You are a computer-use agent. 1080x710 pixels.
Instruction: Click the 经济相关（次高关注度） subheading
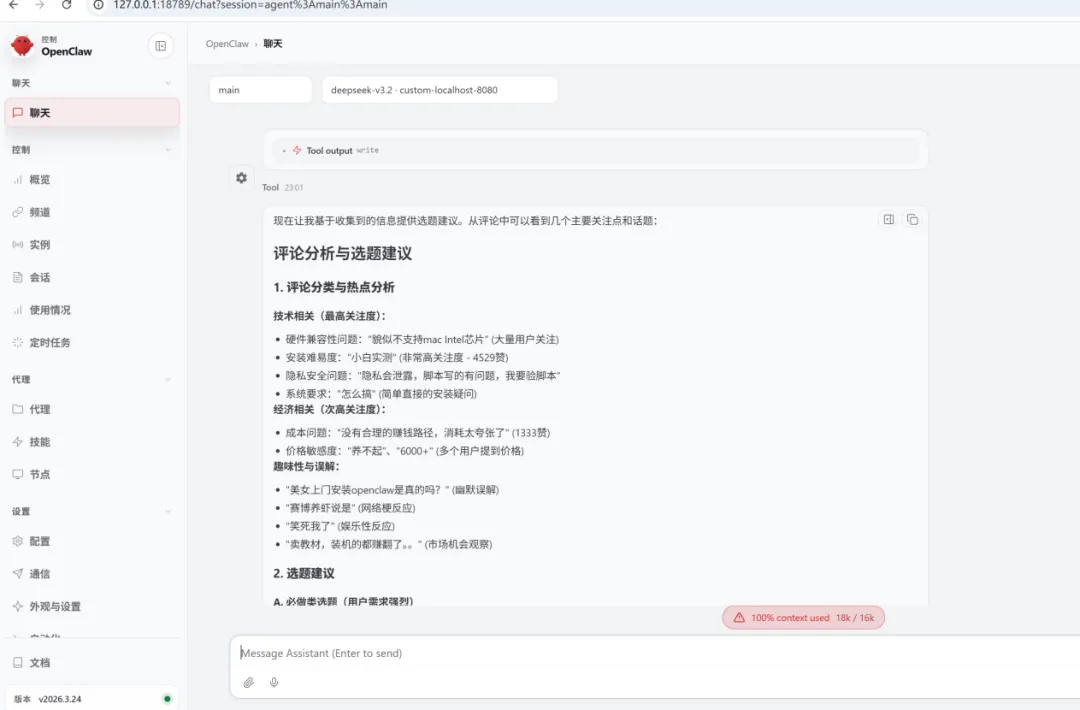click(329, 410)
